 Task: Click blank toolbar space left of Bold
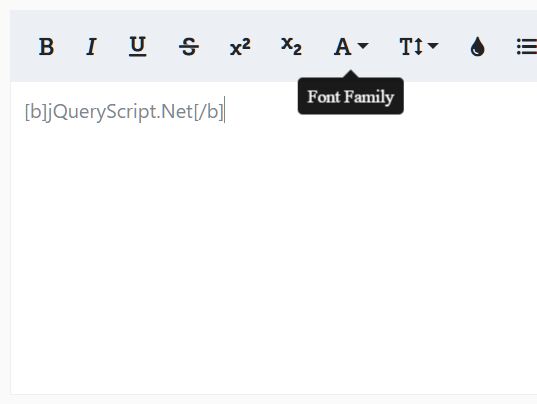tap(23, 46)
